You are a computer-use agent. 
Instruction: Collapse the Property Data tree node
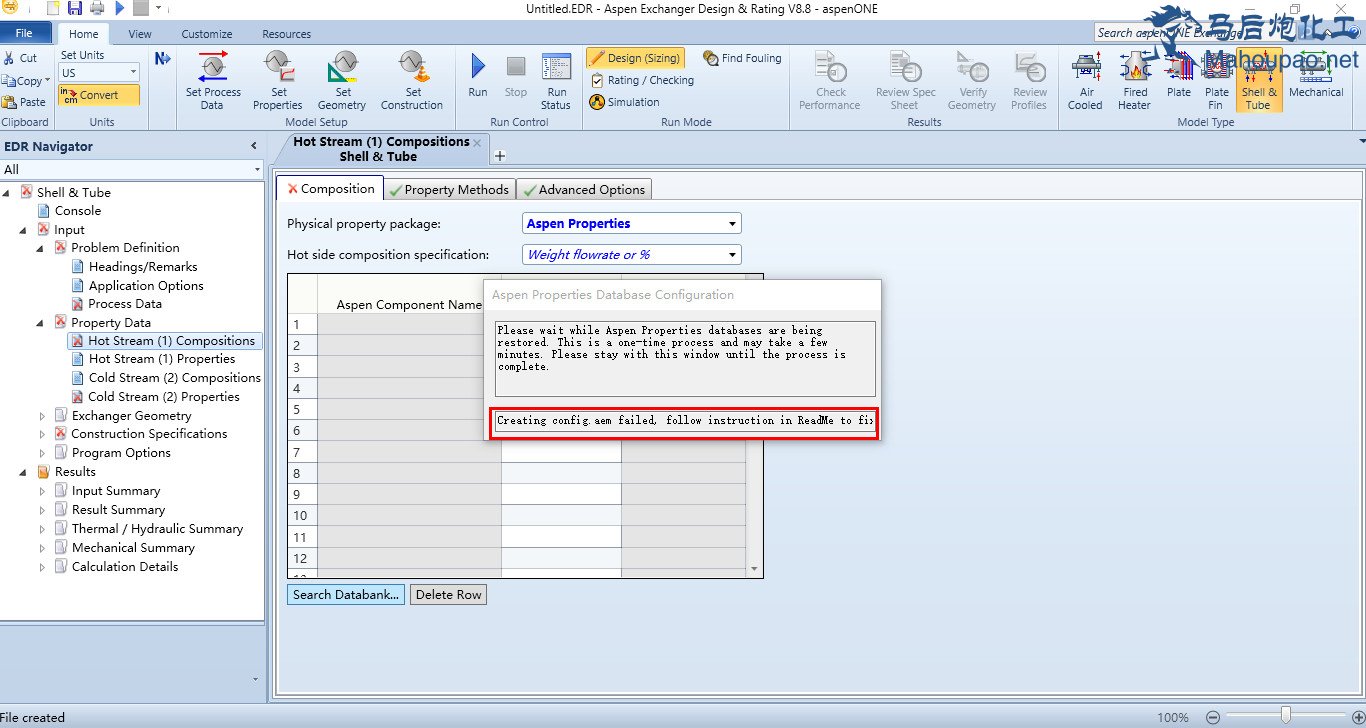42,323
